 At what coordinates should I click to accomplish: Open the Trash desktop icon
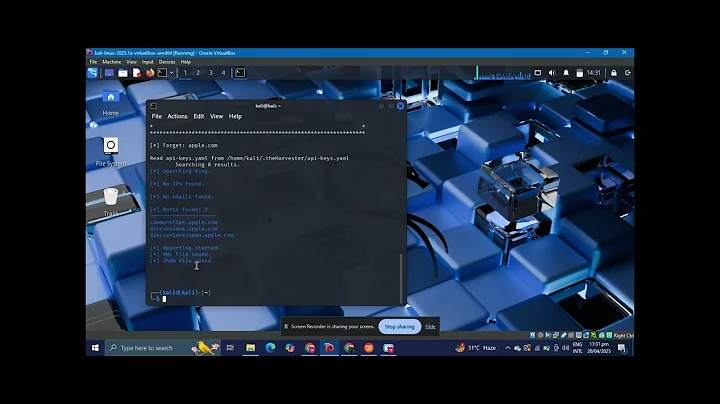111,202
